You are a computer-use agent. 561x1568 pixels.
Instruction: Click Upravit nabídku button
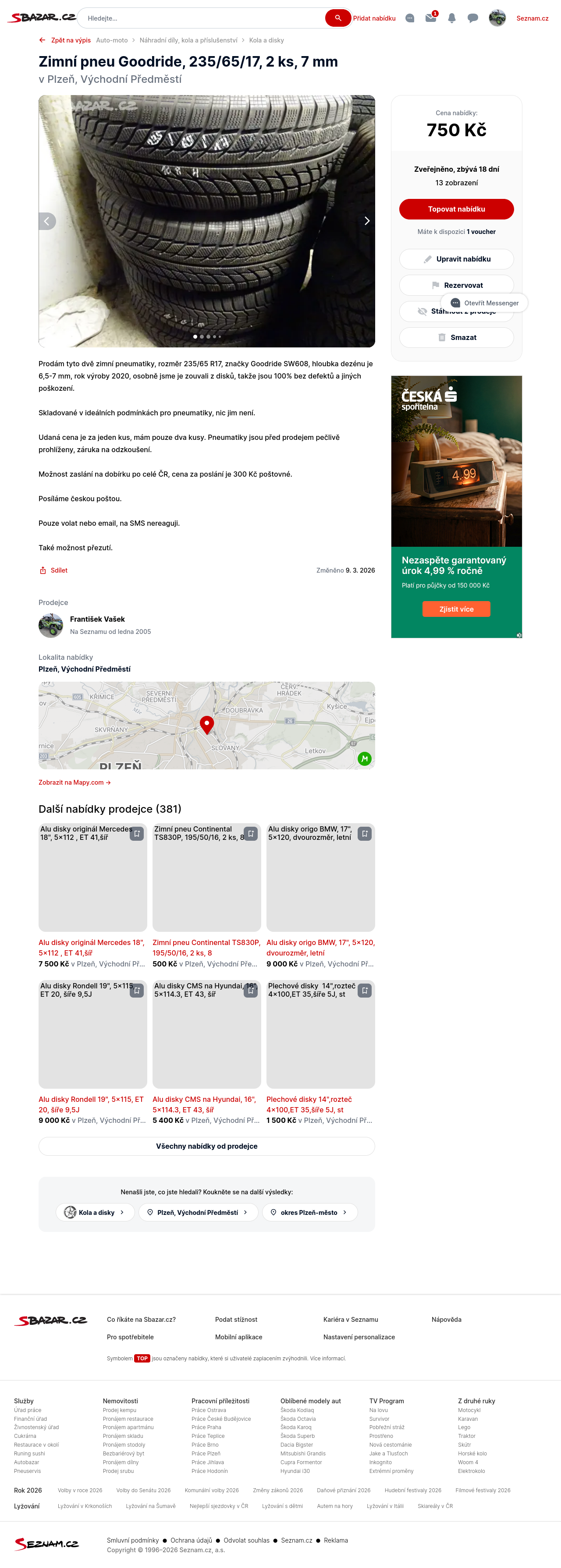[456, 258]
